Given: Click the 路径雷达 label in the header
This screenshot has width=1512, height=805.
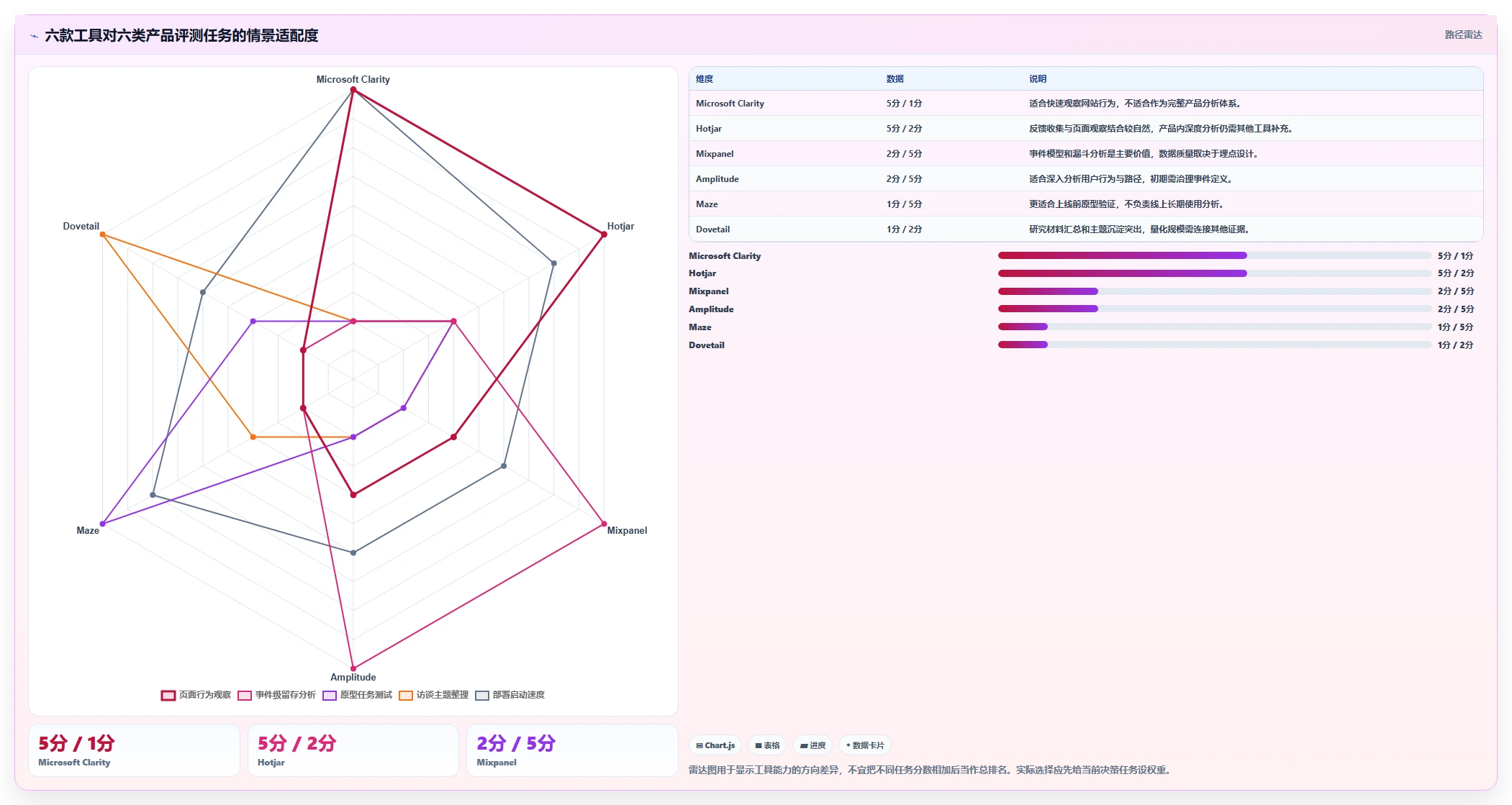Looking at the screenshot, I should tap(1463, 35).
